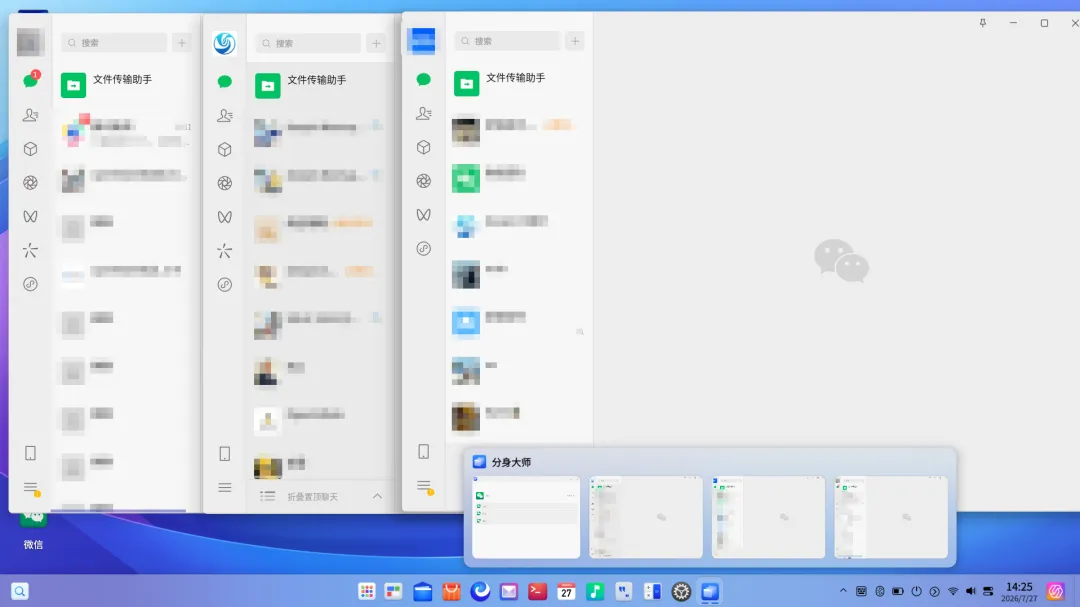Open 文件传输助手 chat in front WeChat window
The image size is (1080, 607).
(519, 83)
